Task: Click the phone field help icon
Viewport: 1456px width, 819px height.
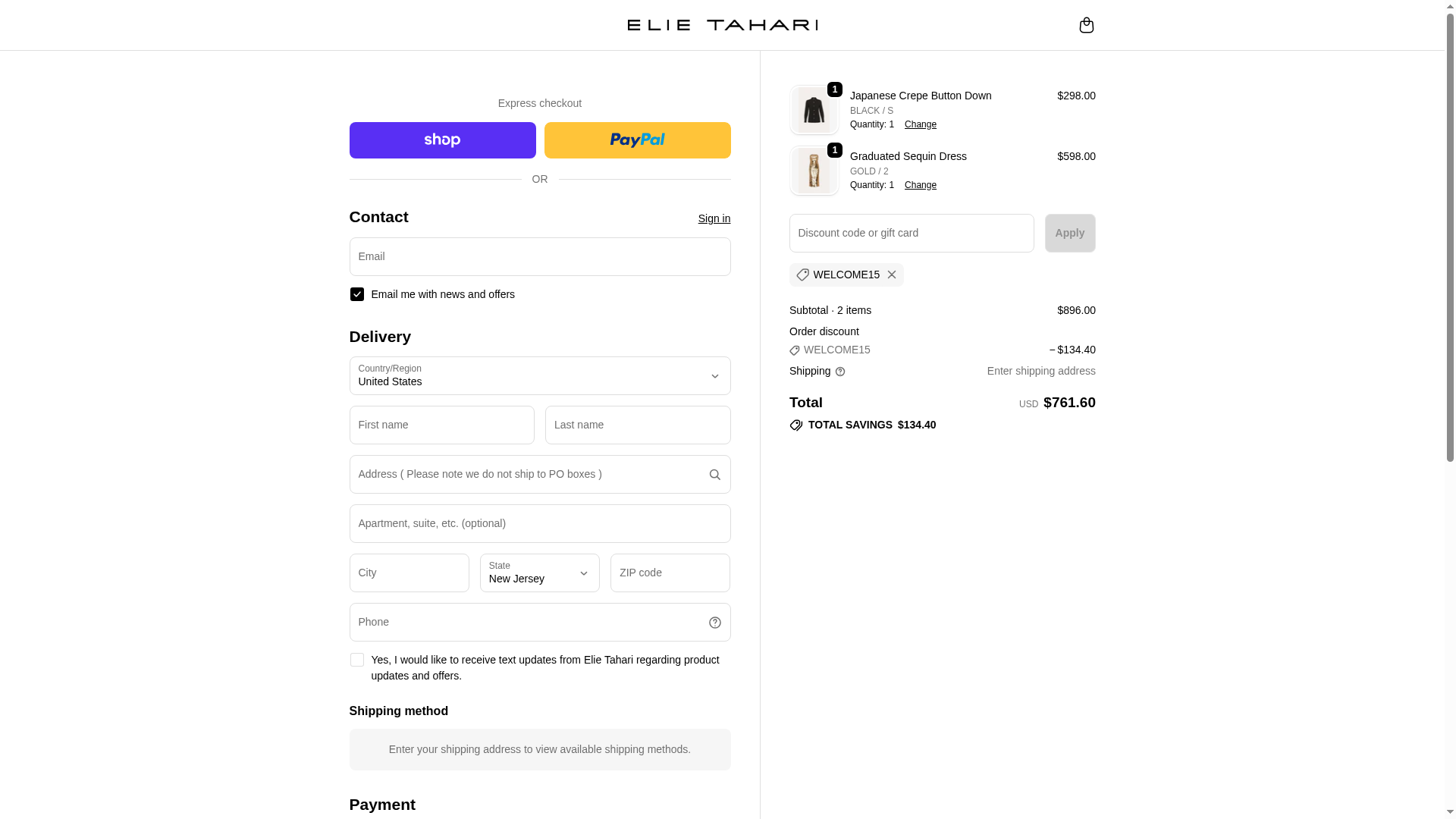Action: tap(714, 623)
